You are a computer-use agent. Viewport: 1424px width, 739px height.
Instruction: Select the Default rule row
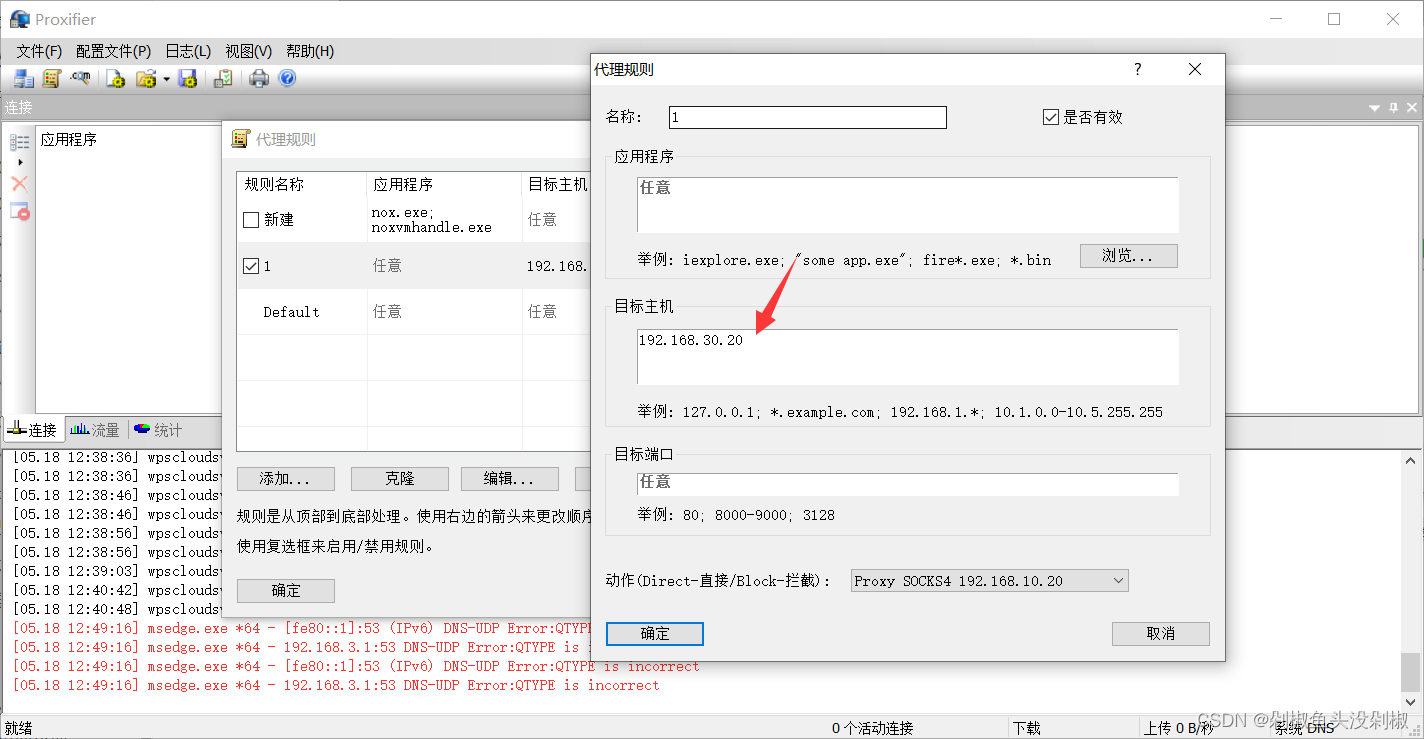coord(414,312)
